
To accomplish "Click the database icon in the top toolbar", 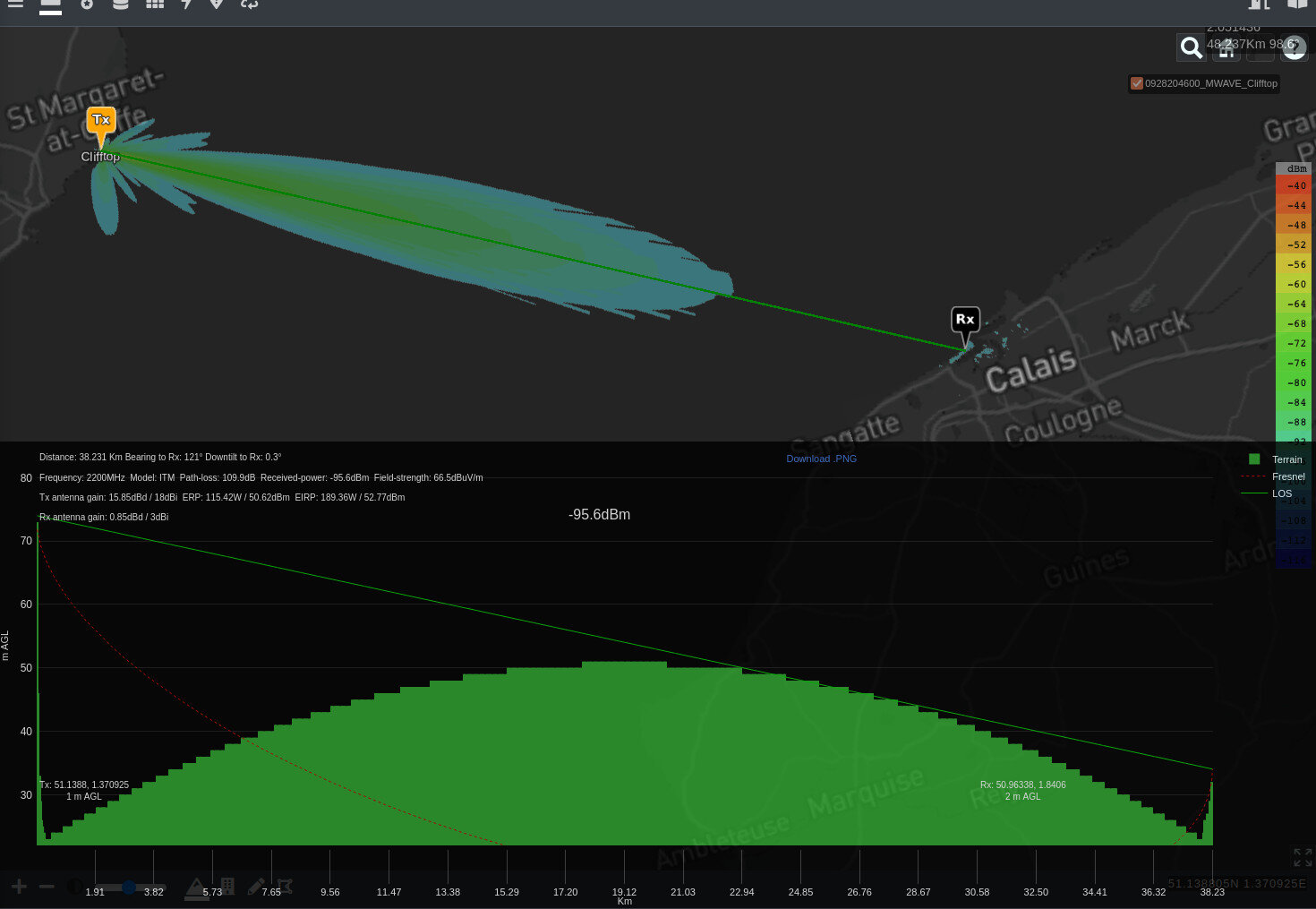I will pyautogui.click(x=121, y=6).
